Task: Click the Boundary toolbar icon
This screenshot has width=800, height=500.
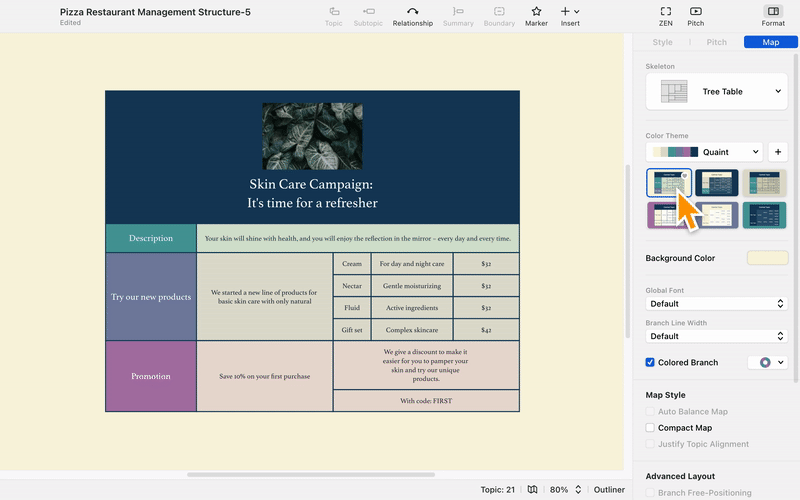Action: click(499, 11)
